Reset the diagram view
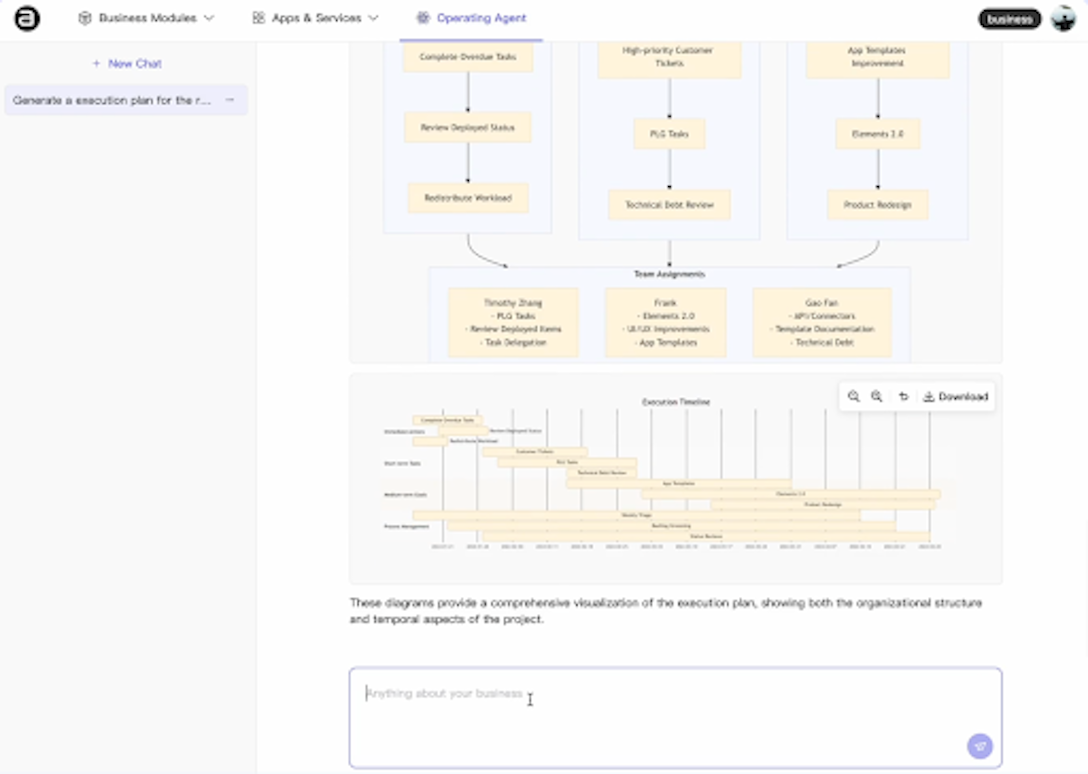Image resolution: width=1088 pixels, height=774 pixels. (x=903, y=396)
